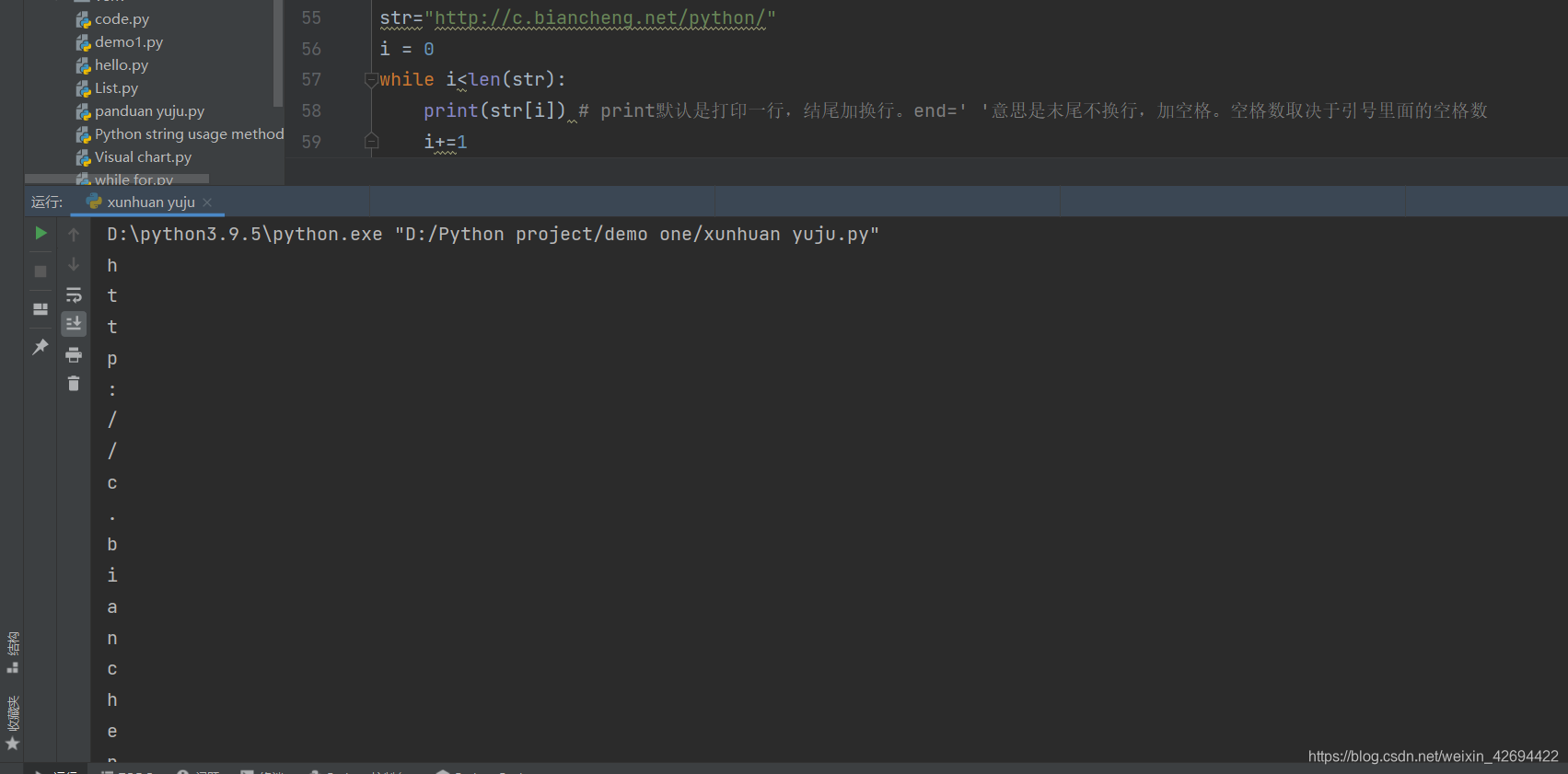Screen dimensions: 1568x774
Task: Click file icon beside Python string usage method
Action: (x=84, y=134)
